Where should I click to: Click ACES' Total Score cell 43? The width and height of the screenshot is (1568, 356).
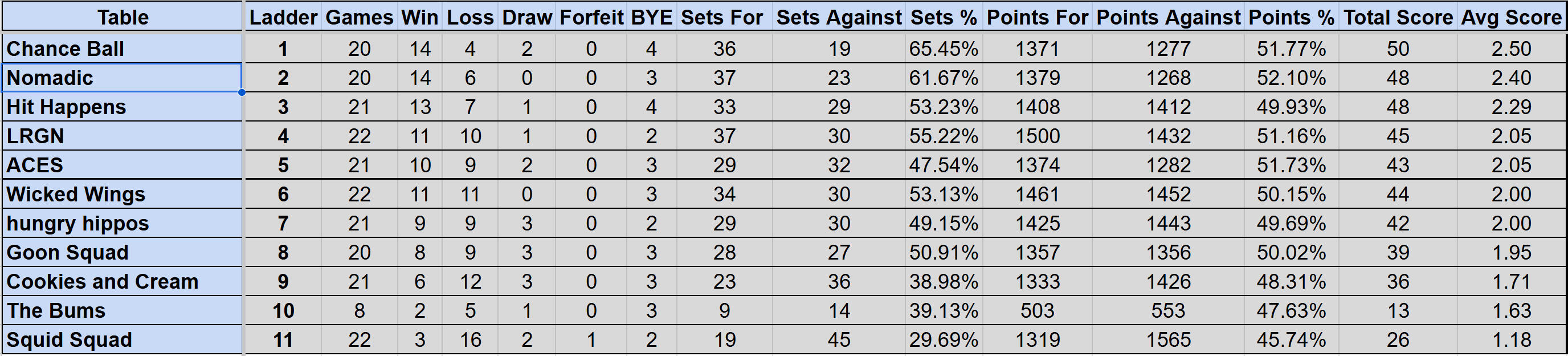[x=1398, y=165]
